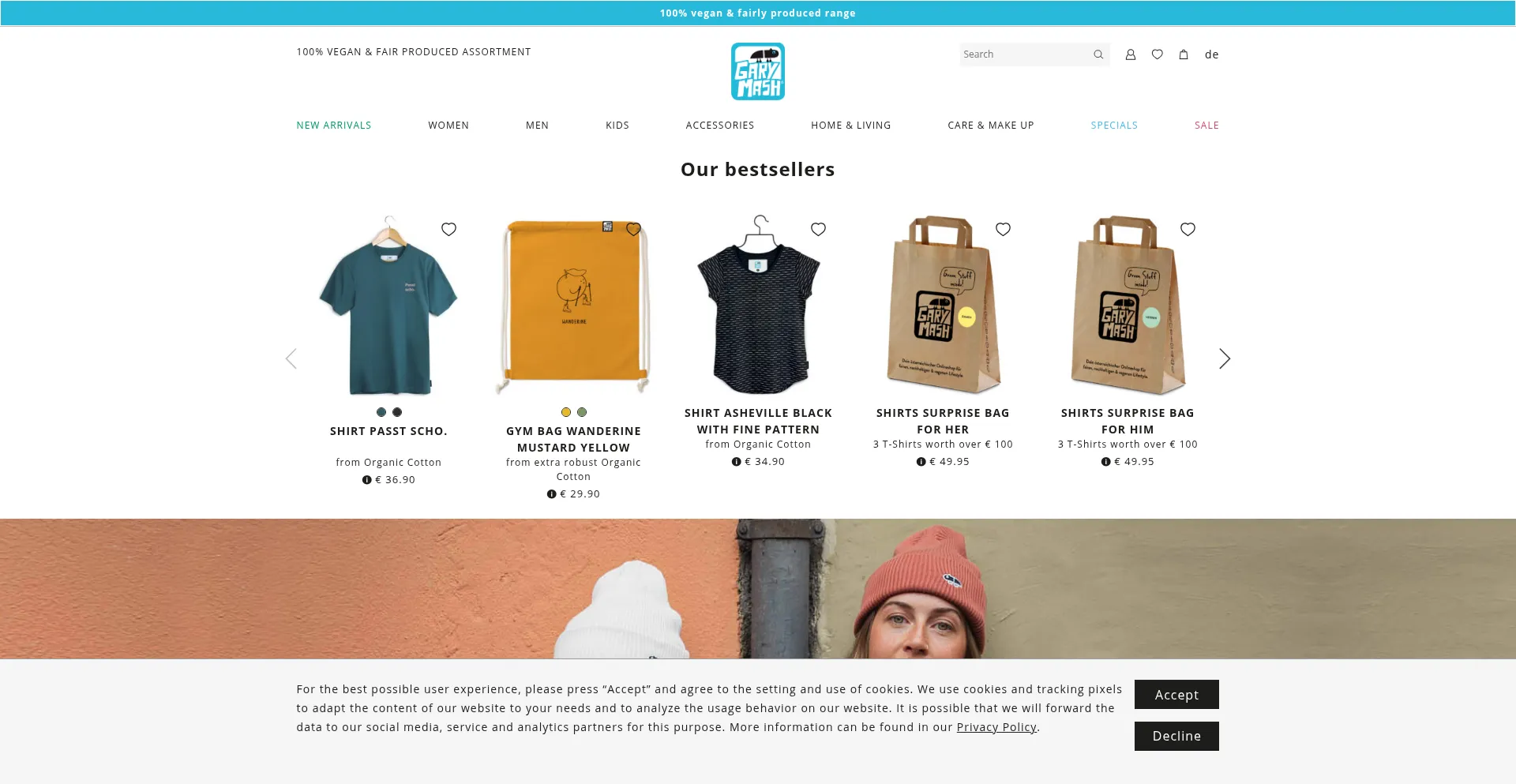Screen dimensions: 1516x784
Task: Toggle wishlist heart on Shirt Passt Scho
Action: [448, 229]
